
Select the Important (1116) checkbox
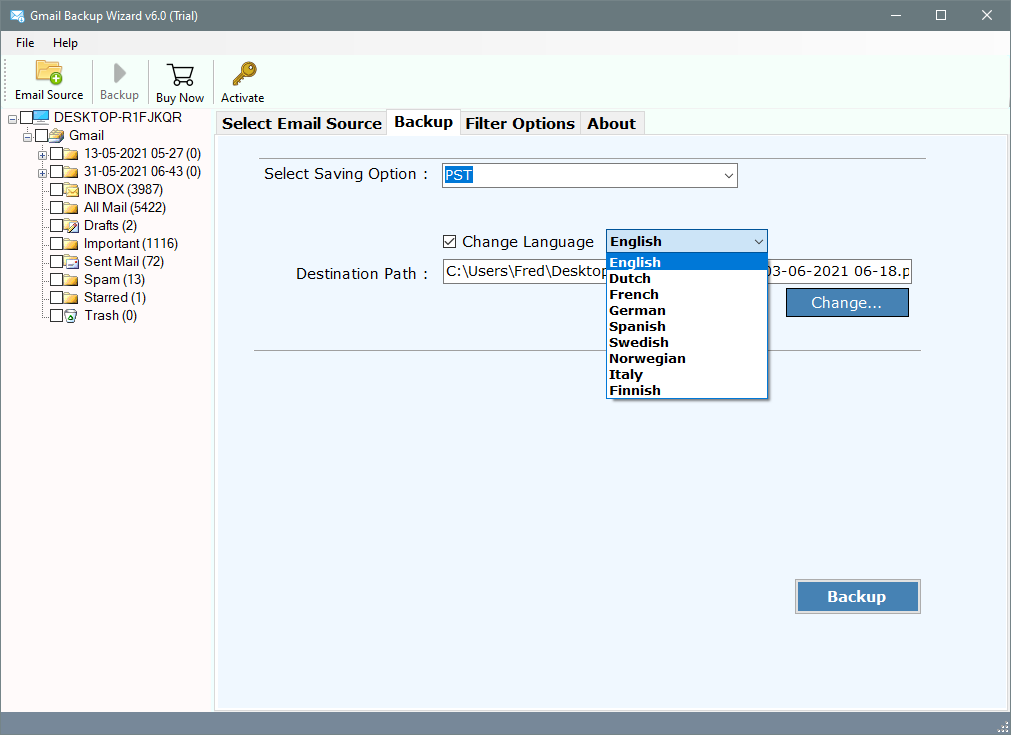coord(57,244)
